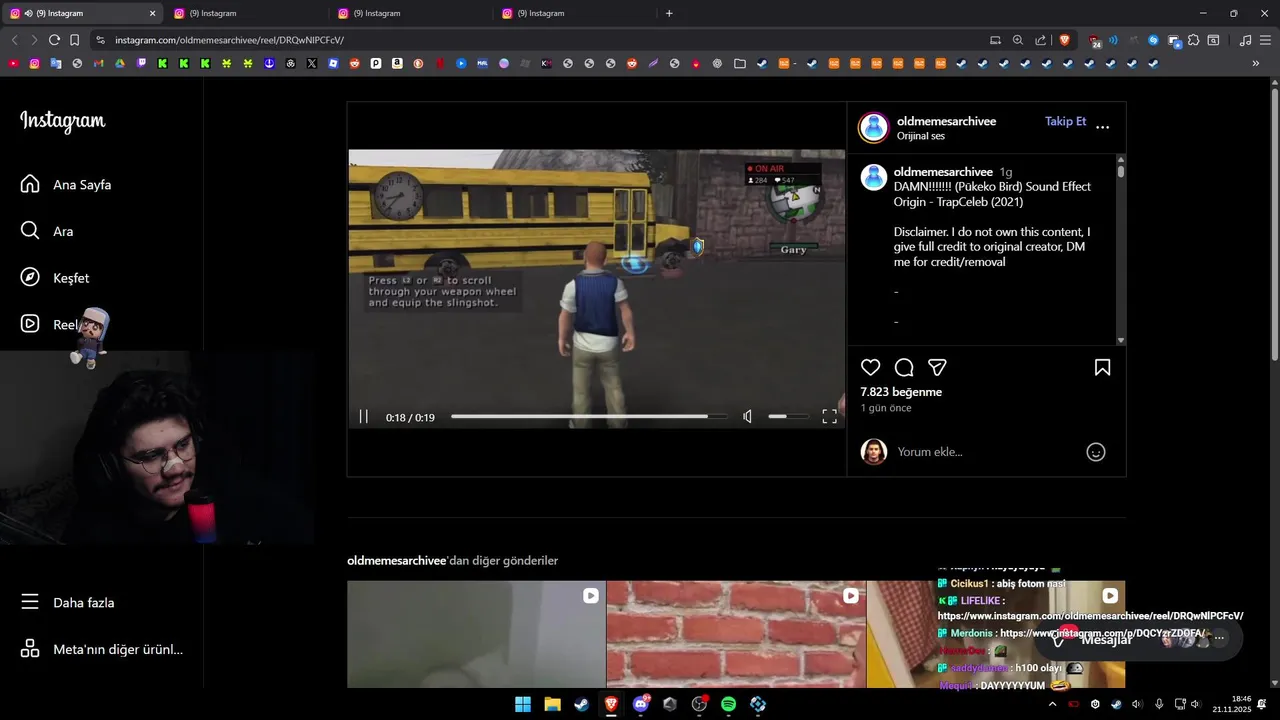Viewport: 1280px width, 720px height.
Task: Go back in browser history
Action: click(x=14, y=40)
